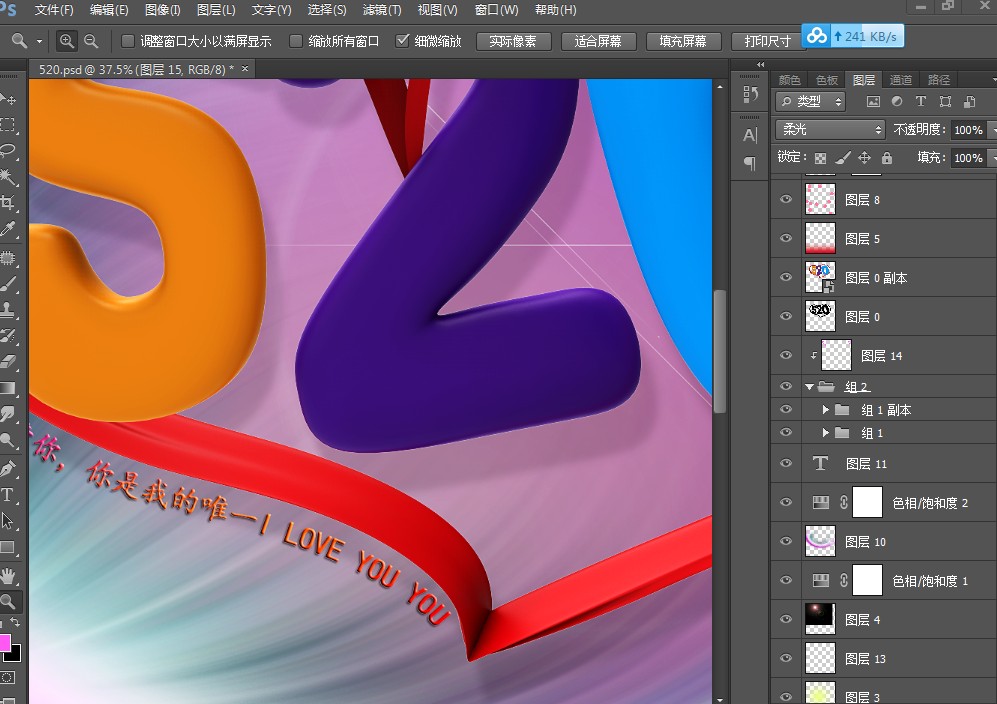The image size is (997, 704).
Task: Open the 文件(F) menu
Action: (54, 10)
